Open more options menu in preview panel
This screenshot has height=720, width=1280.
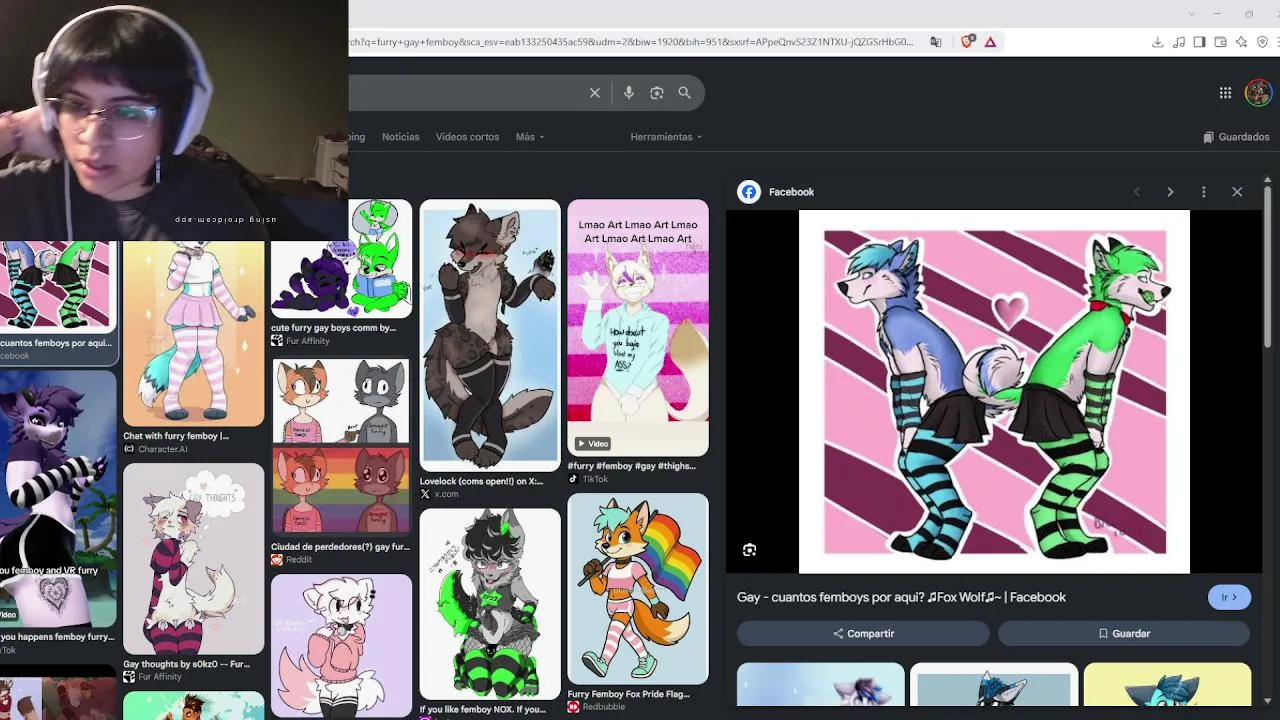pos(1204,192)
